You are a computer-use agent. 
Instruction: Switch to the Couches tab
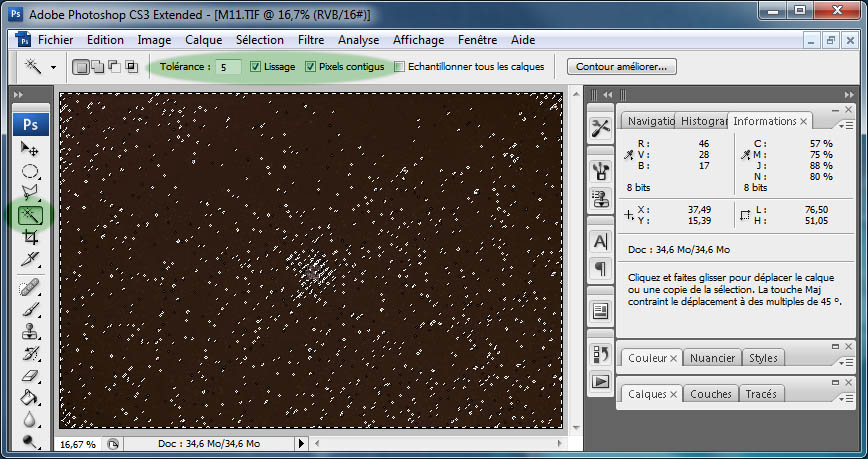pyautogui.click(x=711, y=394)
